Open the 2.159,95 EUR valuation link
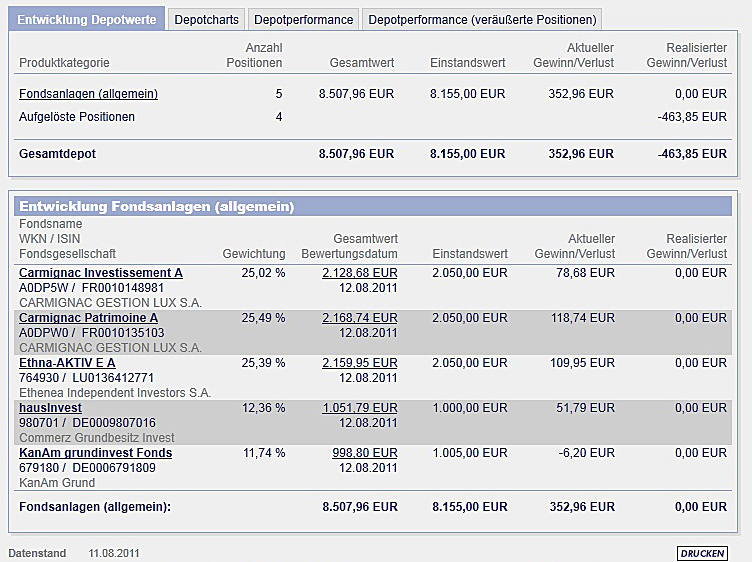The width and height of the screenshot is (752, 562). tap(360, 363)
